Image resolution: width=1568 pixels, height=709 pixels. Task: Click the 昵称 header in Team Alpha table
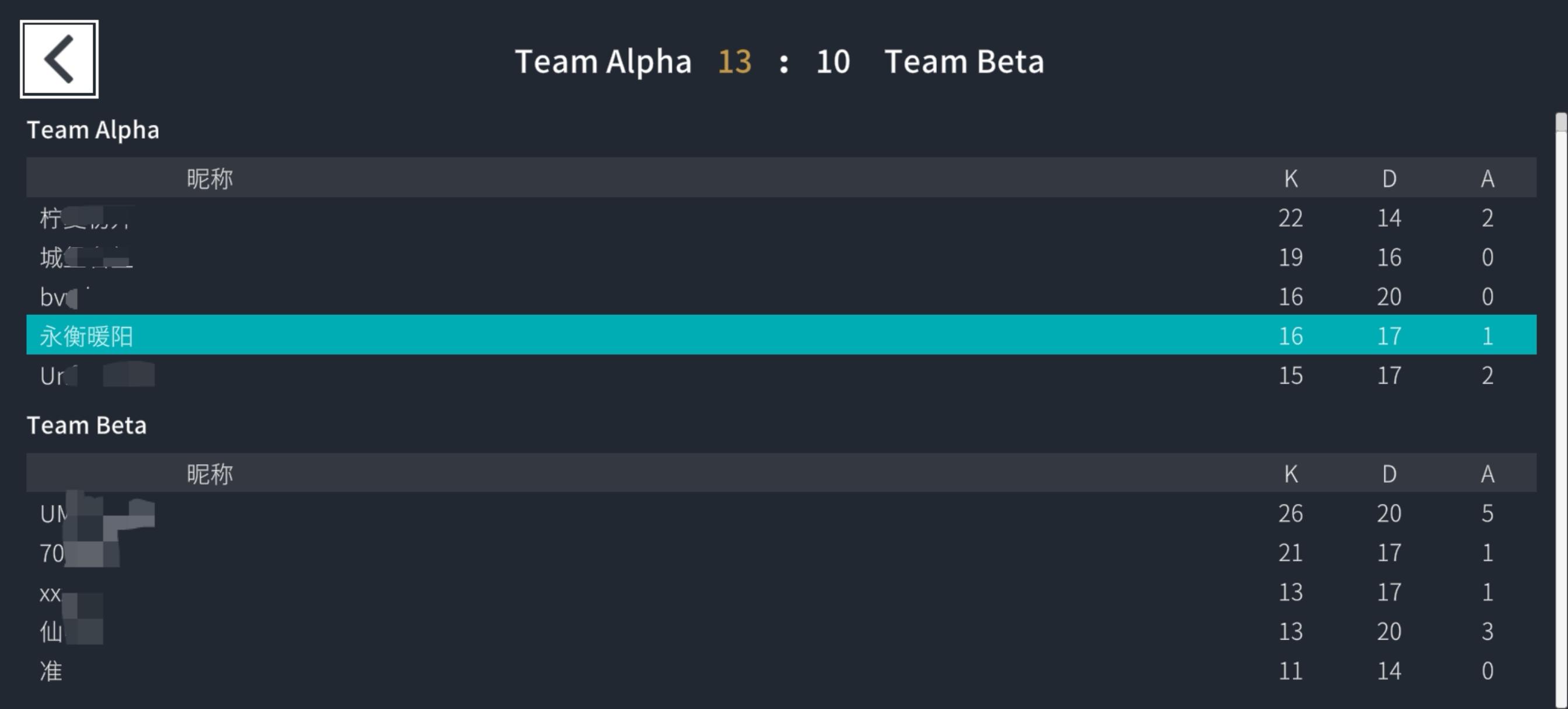(x=209, y=178)
